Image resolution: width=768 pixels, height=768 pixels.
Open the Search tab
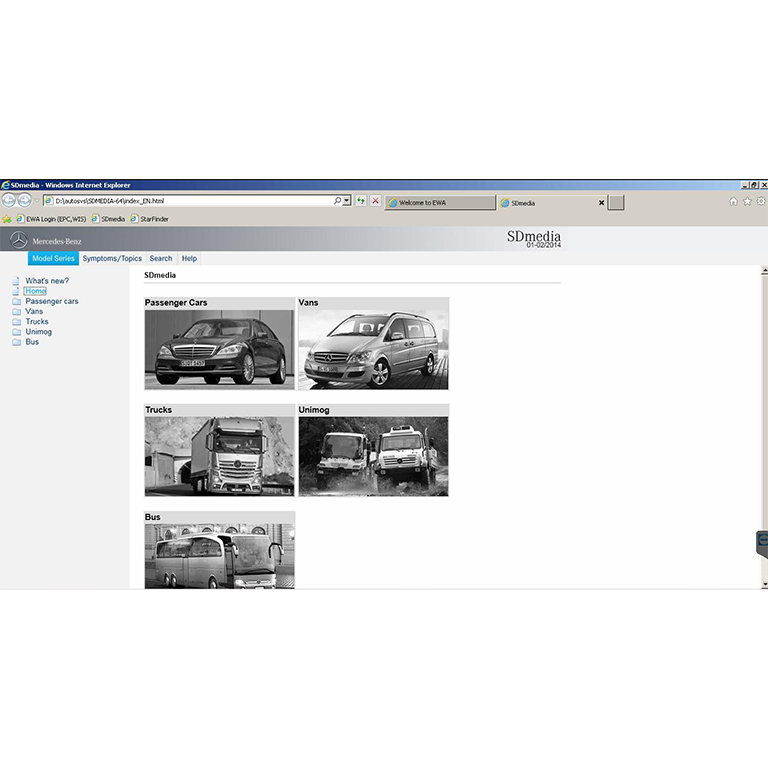(161, 258)
